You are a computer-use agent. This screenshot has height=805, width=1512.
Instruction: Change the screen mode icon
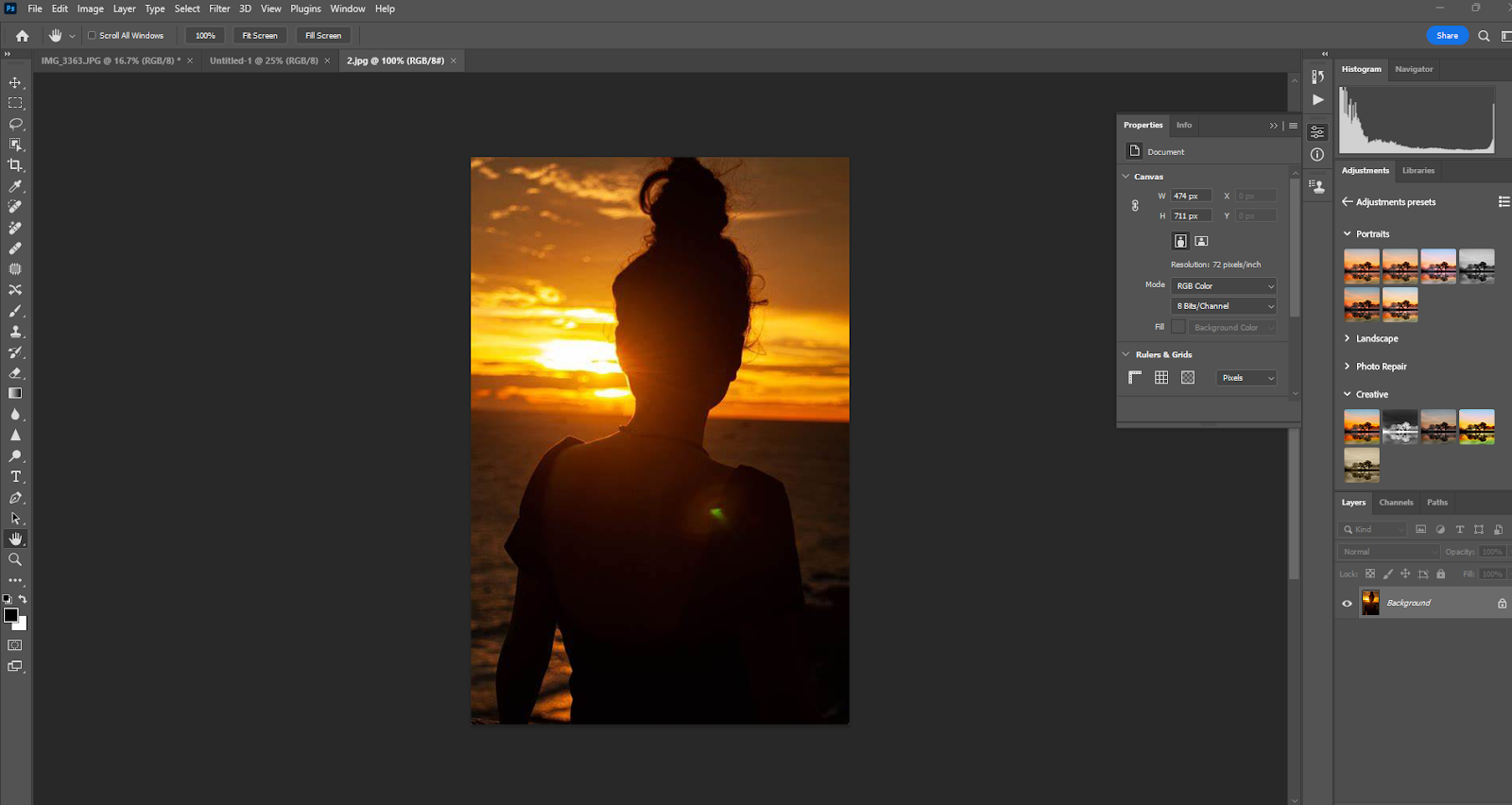click(15, 666)
